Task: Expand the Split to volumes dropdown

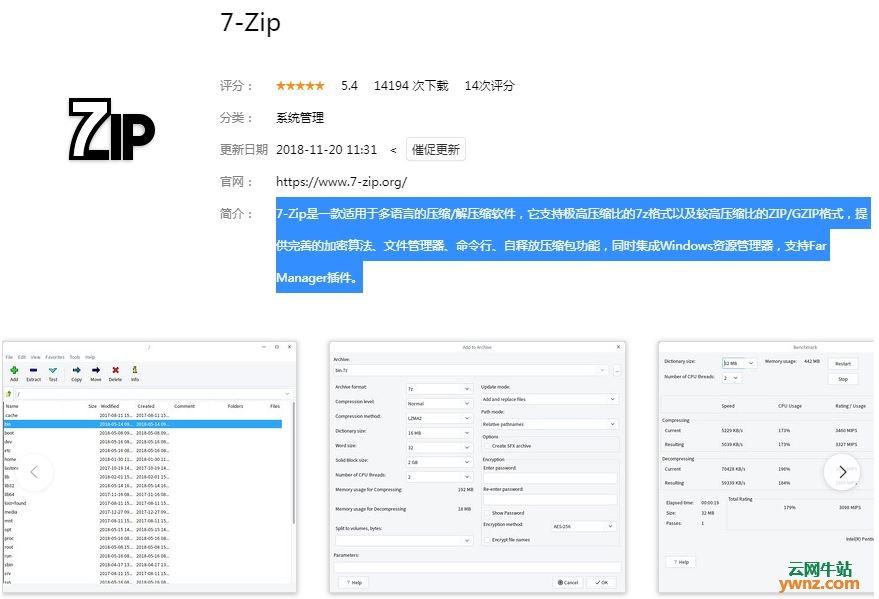Action: [x=404, y=540]
